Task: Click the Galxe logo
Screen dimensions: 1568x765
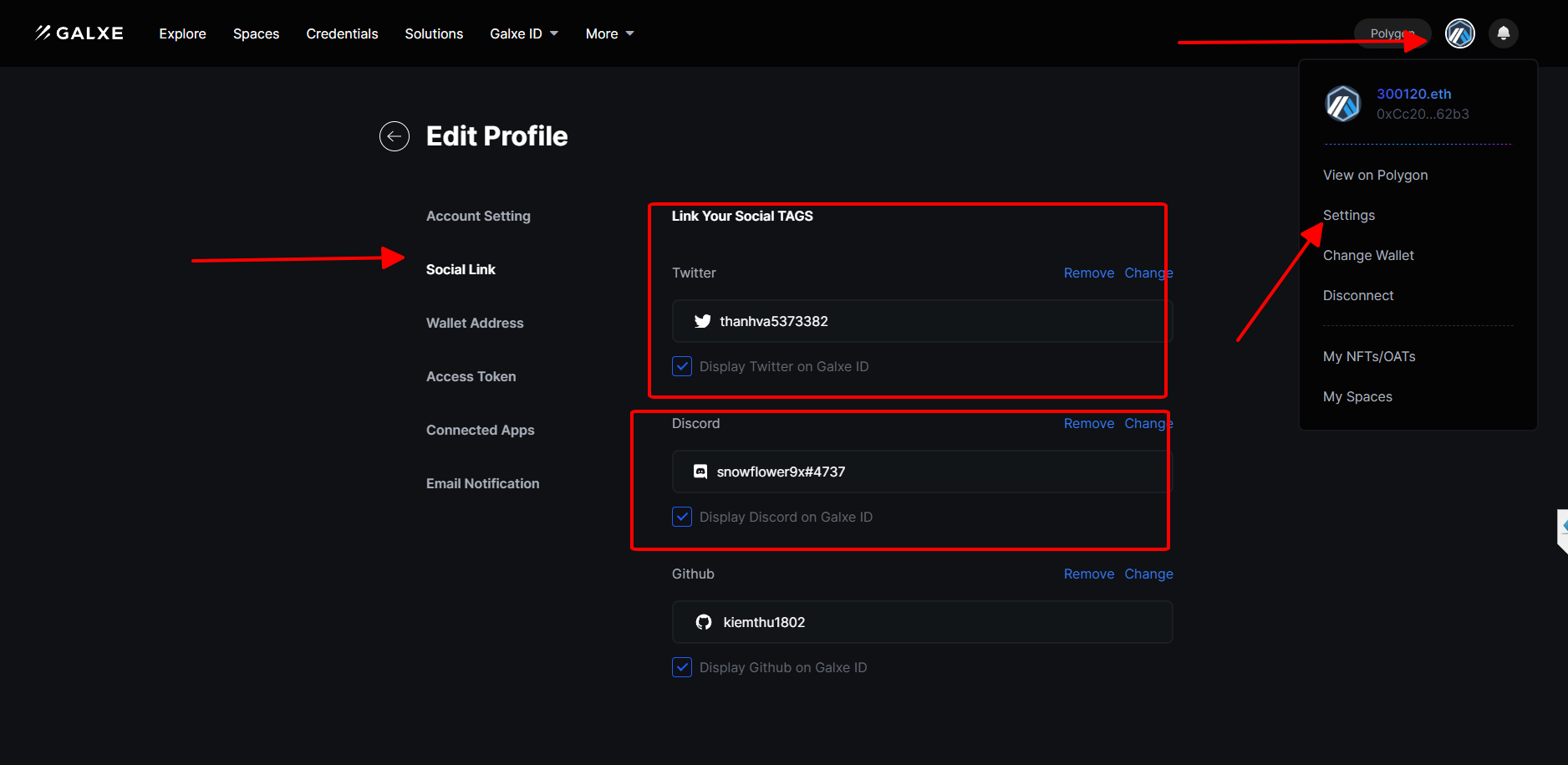Action: (79, 33)
